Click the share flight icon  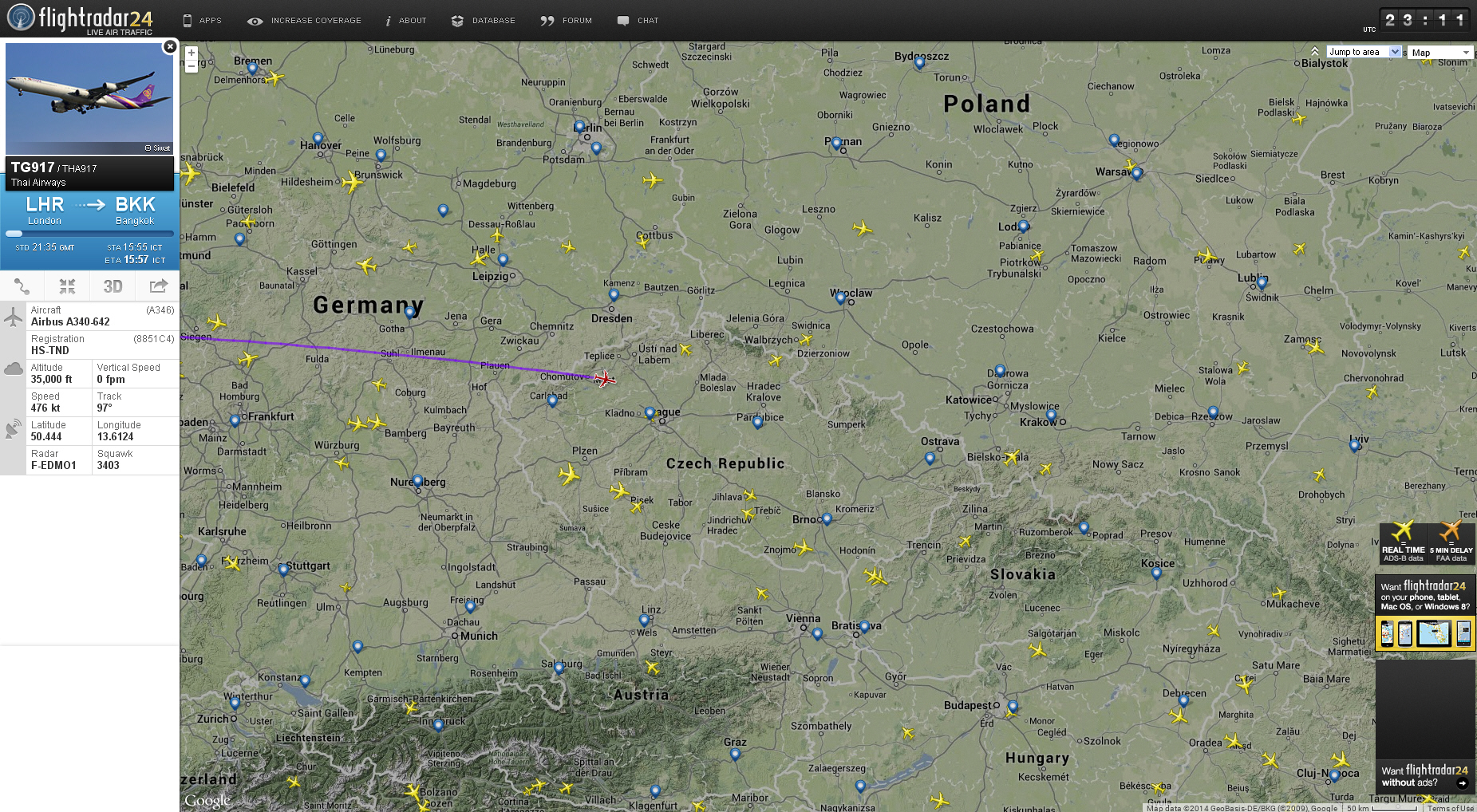tap(158, 286)
